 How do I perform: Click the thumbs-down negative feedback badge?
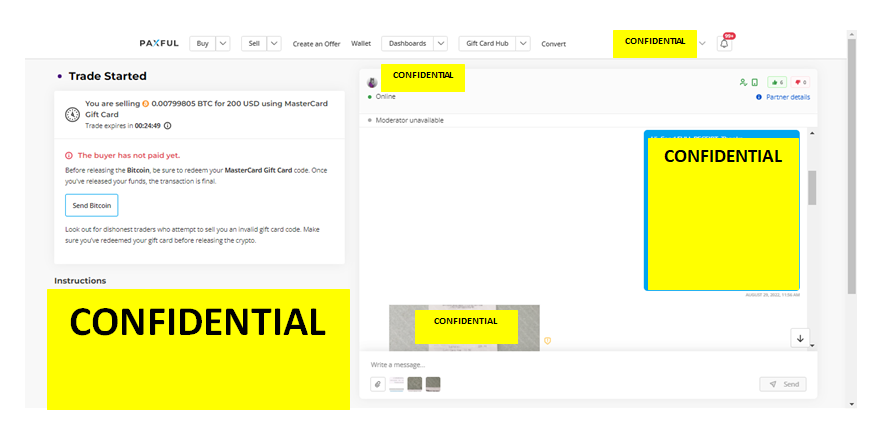(x=801, y=82)
